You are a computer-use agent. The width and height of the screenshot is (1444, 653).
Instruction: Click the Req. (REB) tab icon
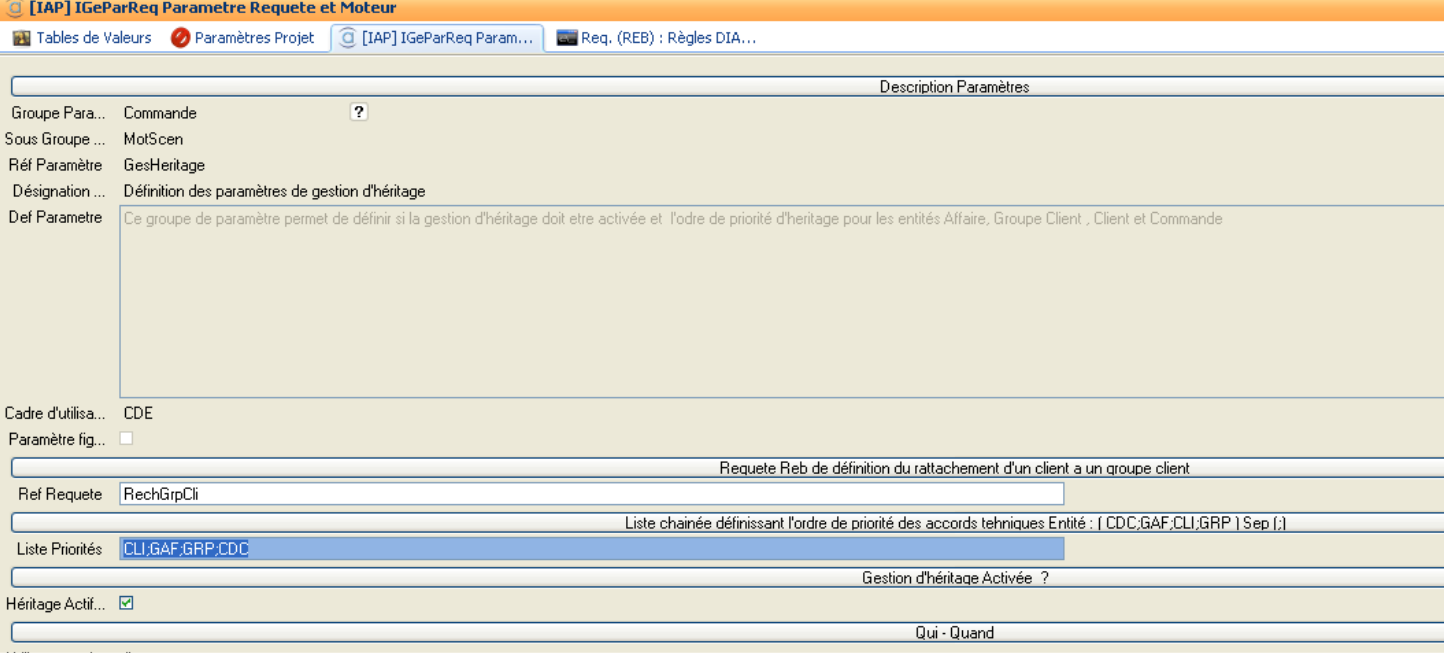[567, 38]
